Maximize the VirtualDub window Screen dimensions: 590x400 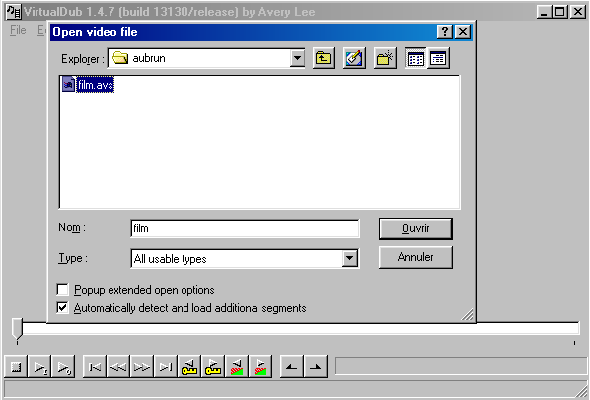(560, 12)
